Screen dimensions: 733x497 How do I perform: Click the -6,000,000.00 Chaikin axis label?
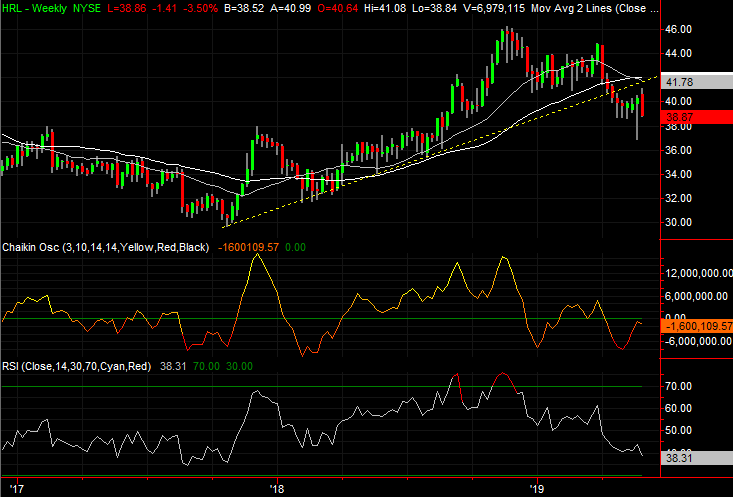point(697,341)
